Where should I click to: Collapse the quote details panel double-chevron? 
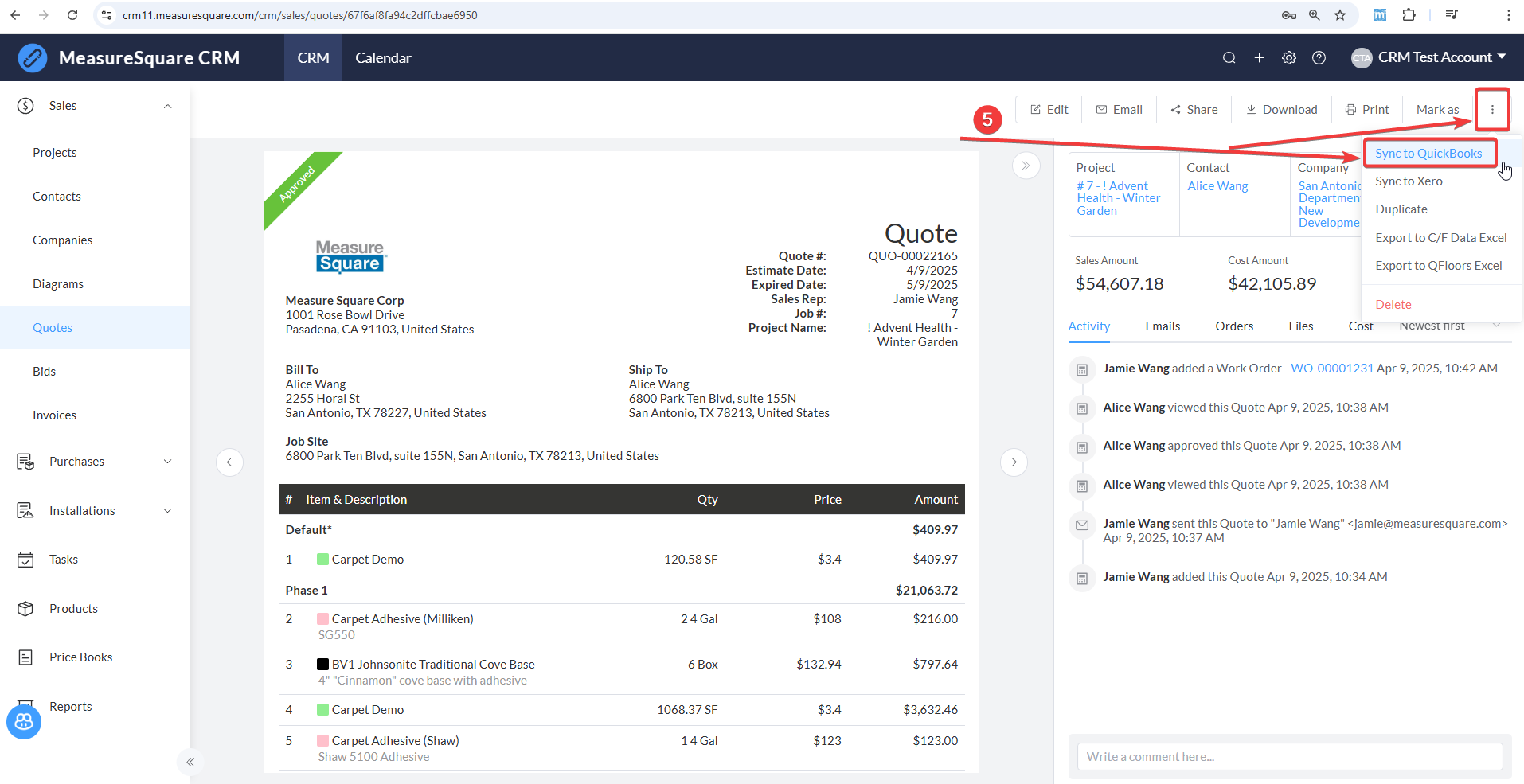pos(1026,166)
